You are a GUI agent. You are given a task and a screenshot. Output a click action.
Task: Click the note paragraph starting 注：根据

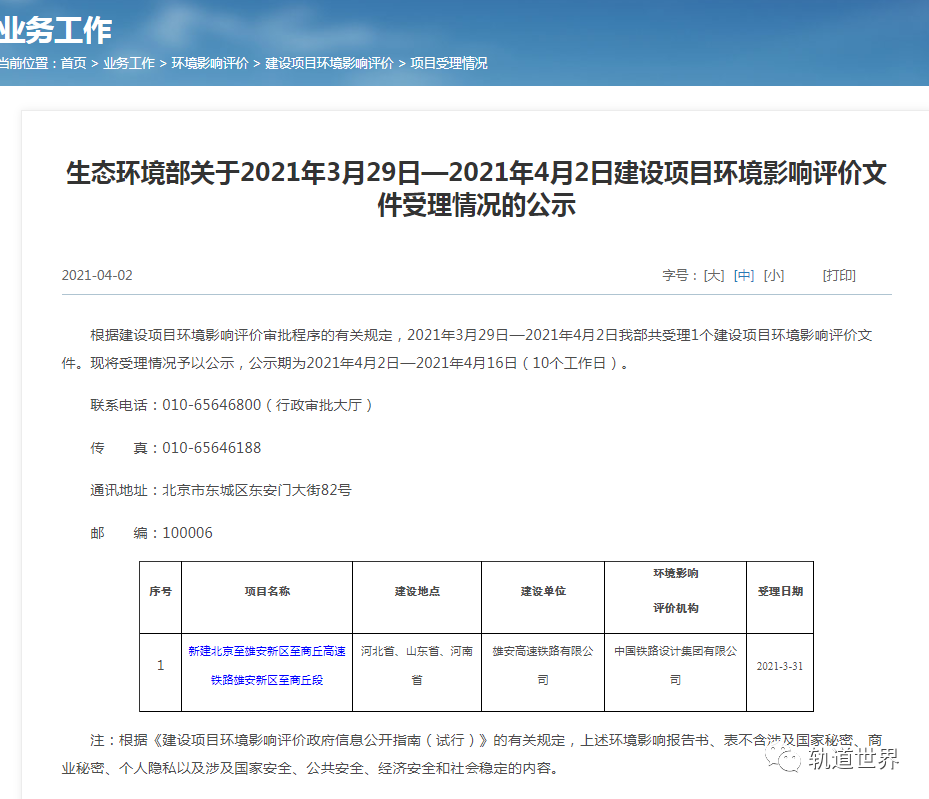pos(472,754)
